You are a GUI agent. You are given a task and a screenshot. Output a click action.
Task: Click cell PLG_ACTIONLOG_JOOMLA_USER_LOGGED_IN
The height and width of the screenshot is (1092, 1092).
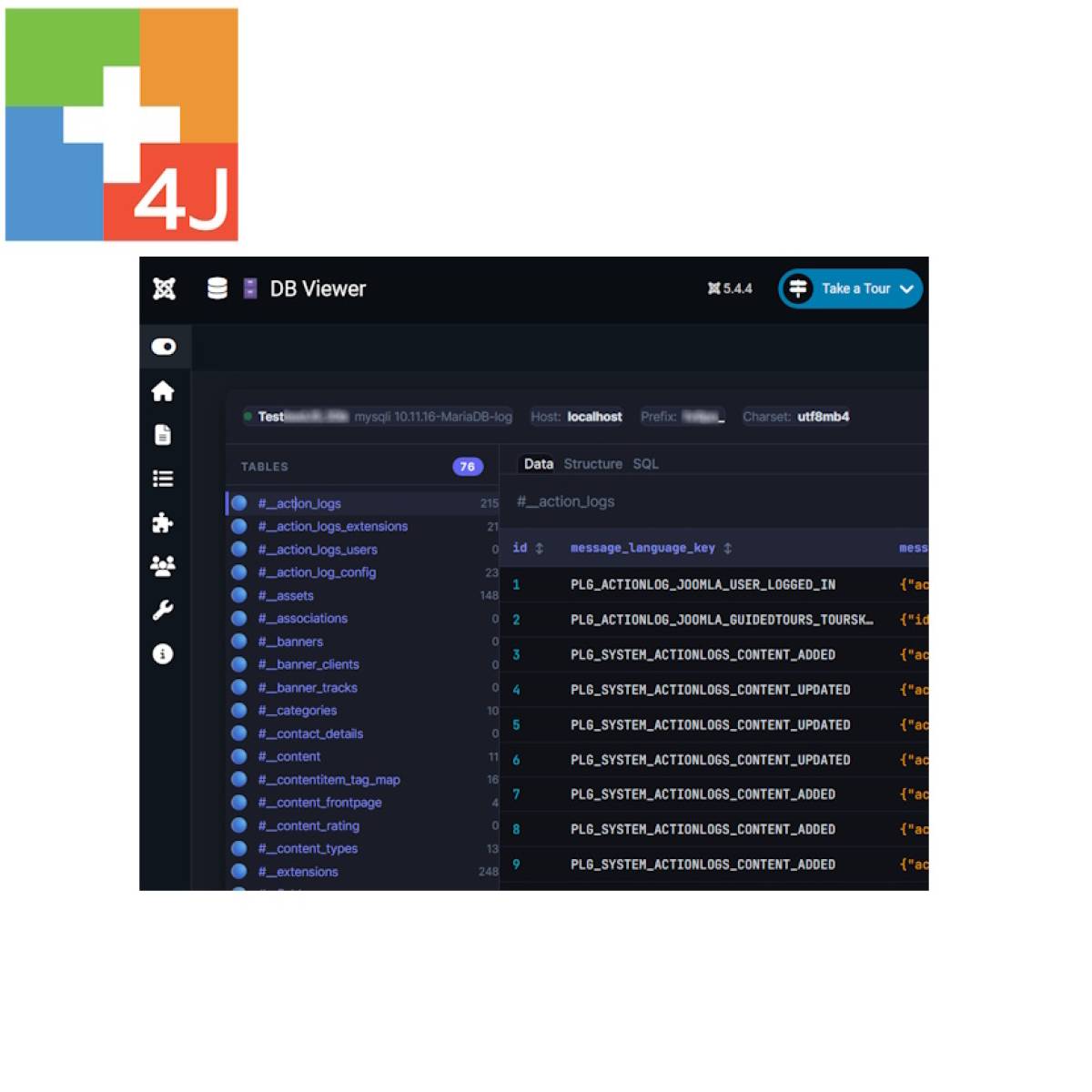point(703,584)
